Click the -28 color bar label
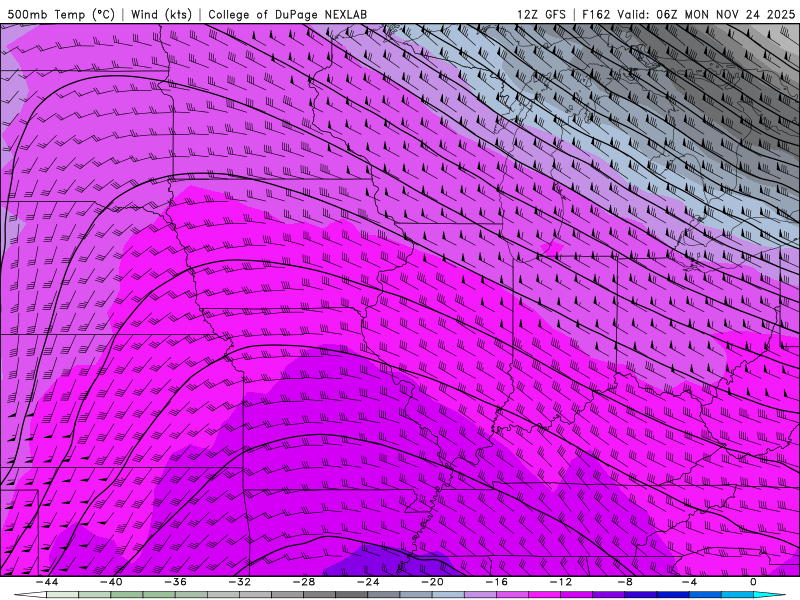This screenshot has height=600, width=800. 304,582
